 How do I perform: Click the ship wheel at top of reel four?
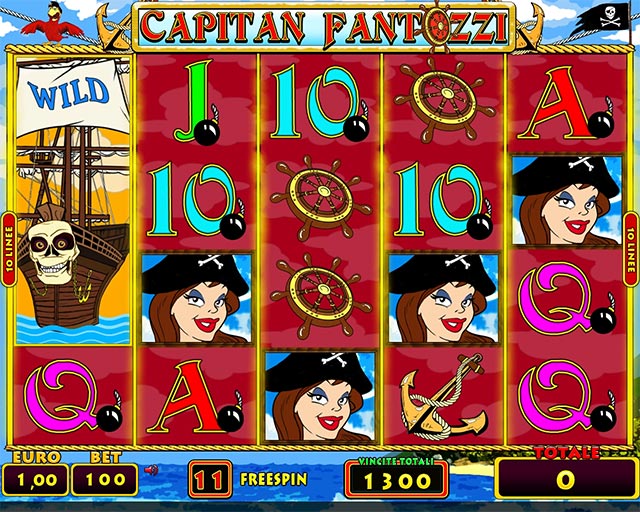click(x=444, y=99)
